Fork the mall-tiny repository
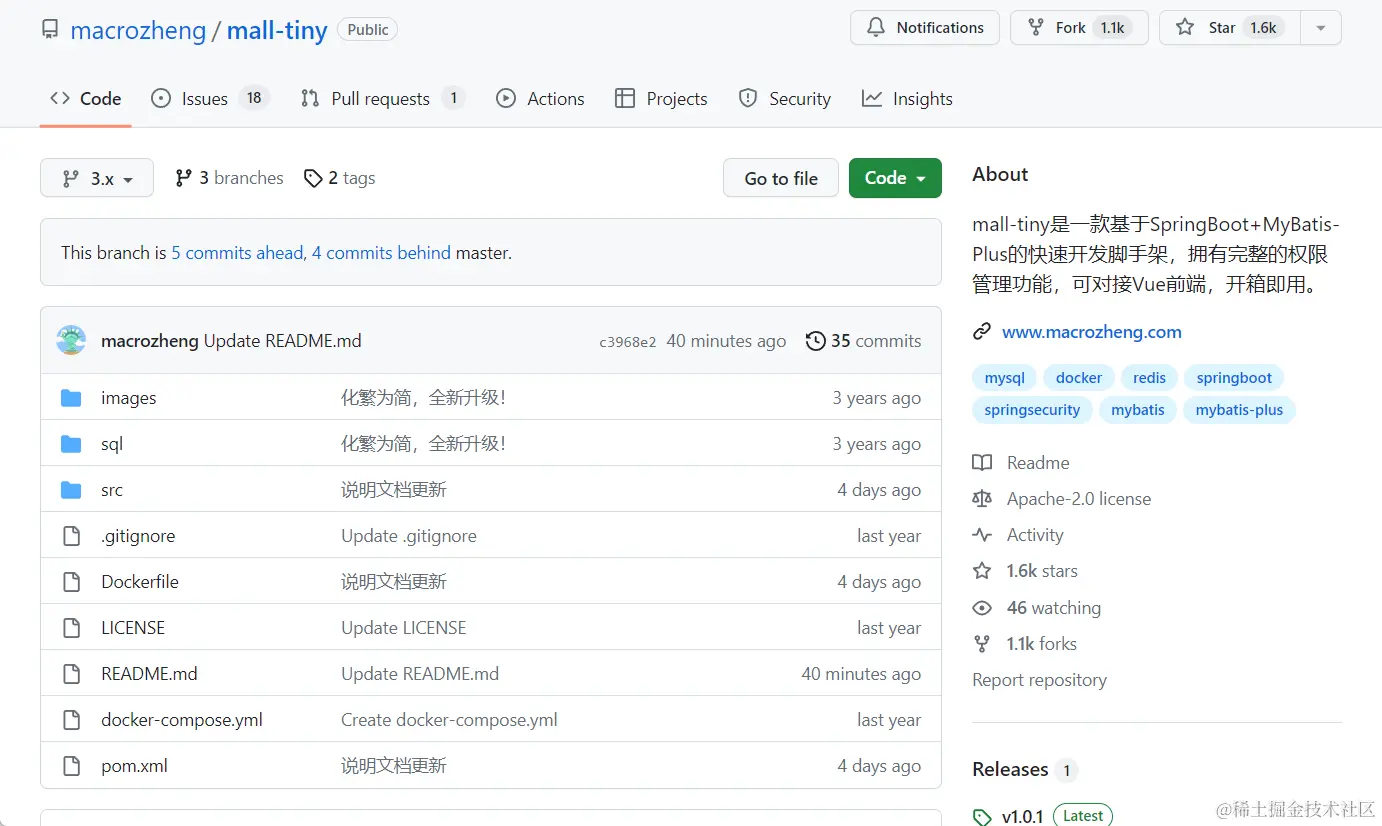This screenshot has height=826, width=1382. tap(1079, 28)
